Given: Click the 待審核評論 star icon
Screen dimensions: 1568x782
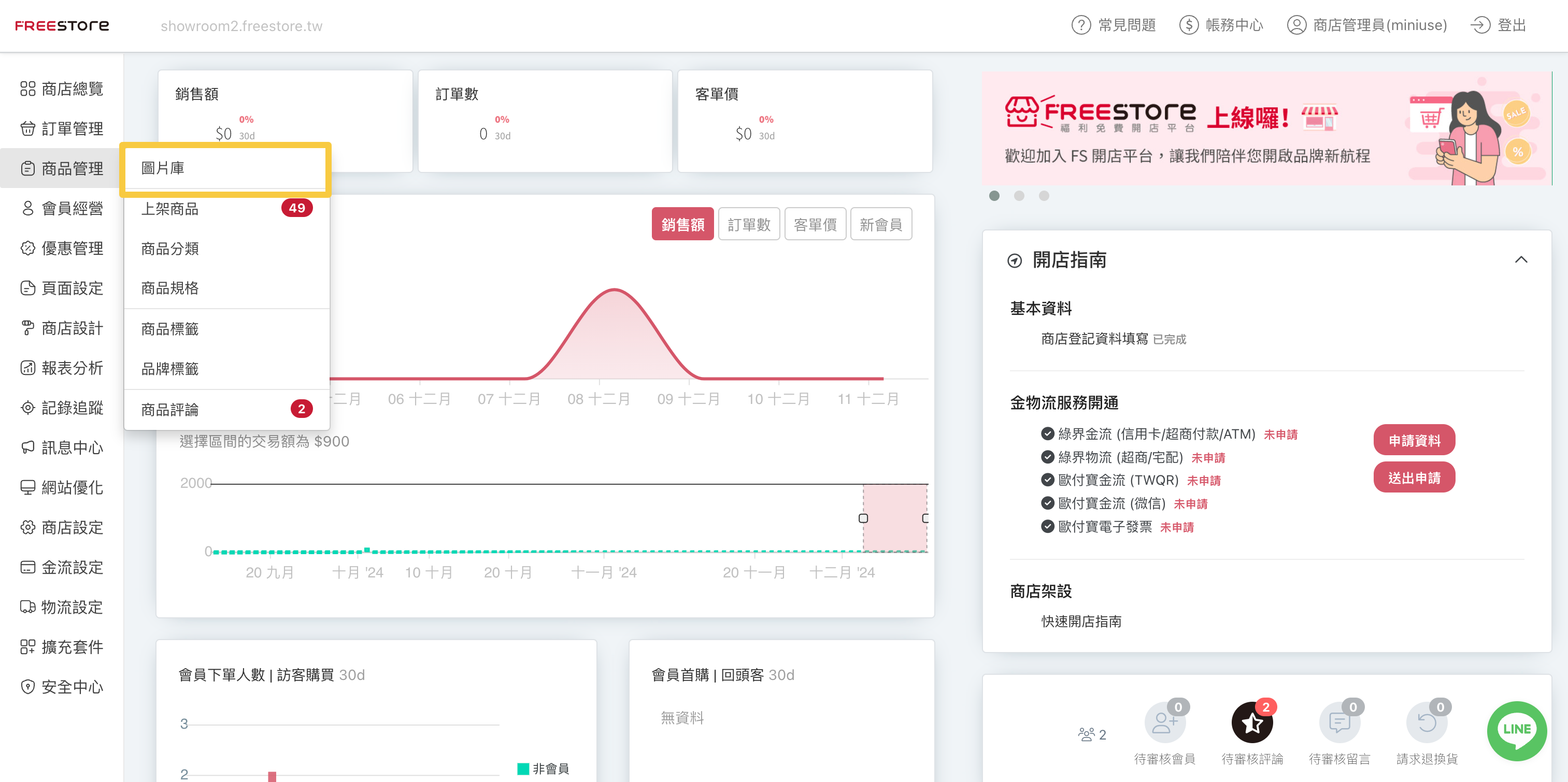Looking at the screenshot, I should click(1252, 722).
